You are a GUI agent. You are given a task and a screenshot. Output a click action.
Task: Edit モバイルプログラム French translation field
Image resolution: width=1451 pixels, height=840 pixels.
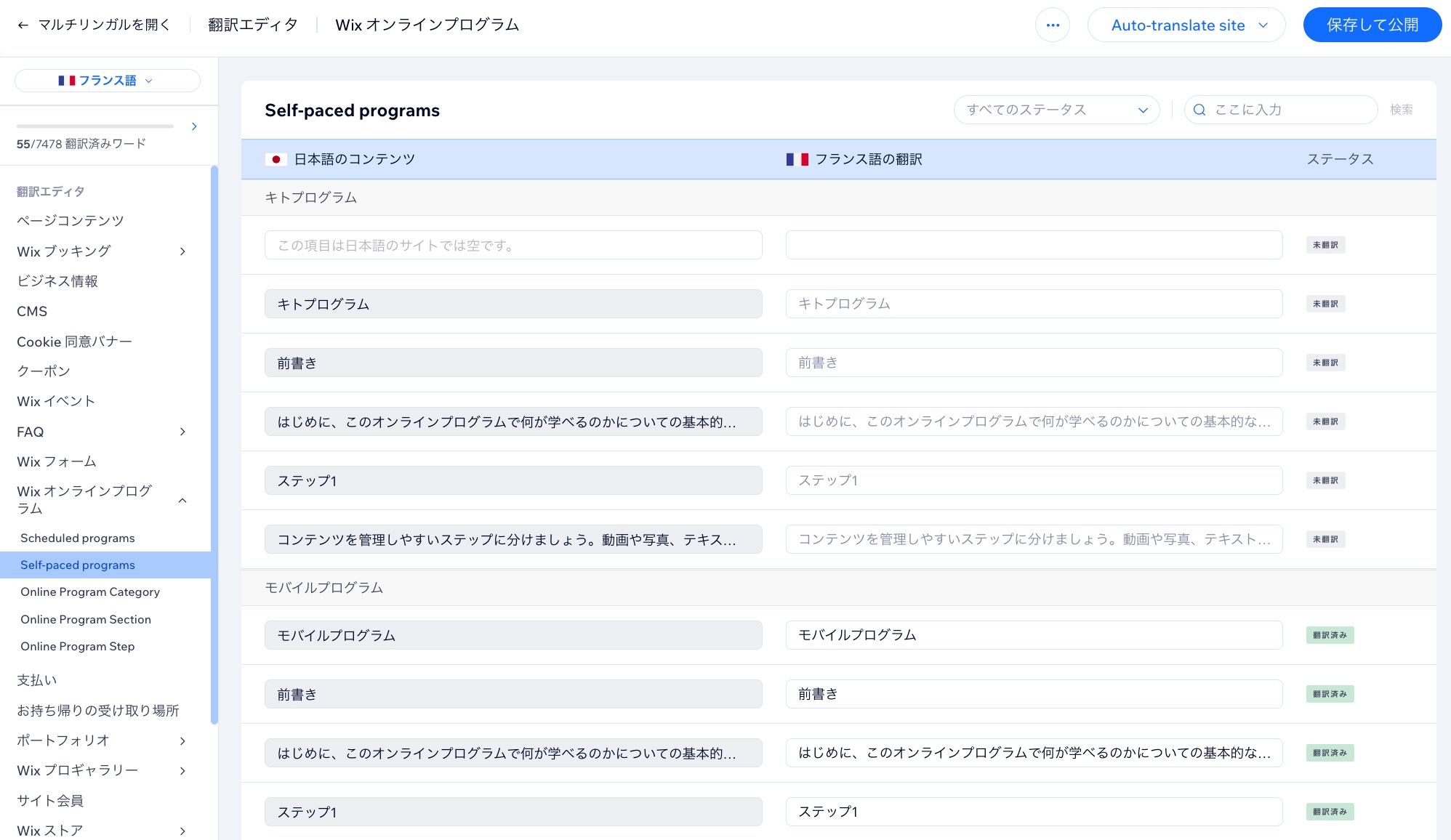click(1034, 635)
